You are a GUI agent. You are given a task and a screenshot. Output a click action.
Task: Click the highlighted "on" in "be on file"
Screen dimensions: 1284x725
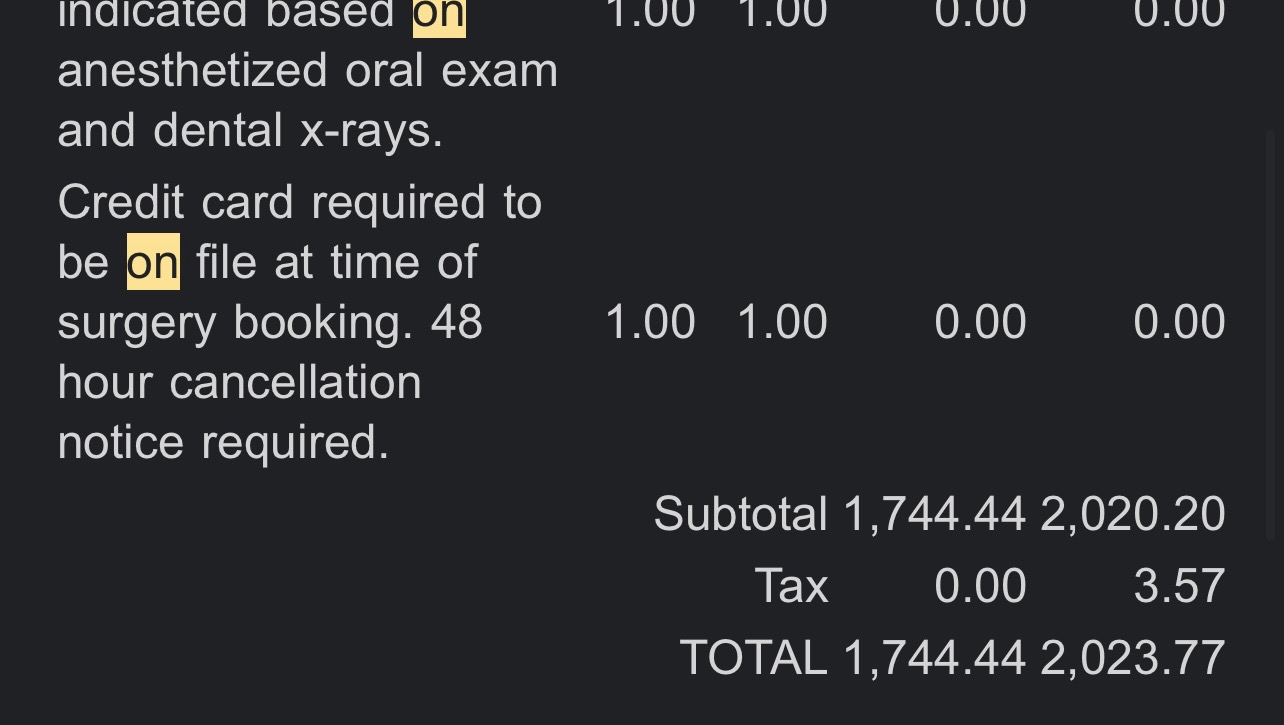coord(153,262)
